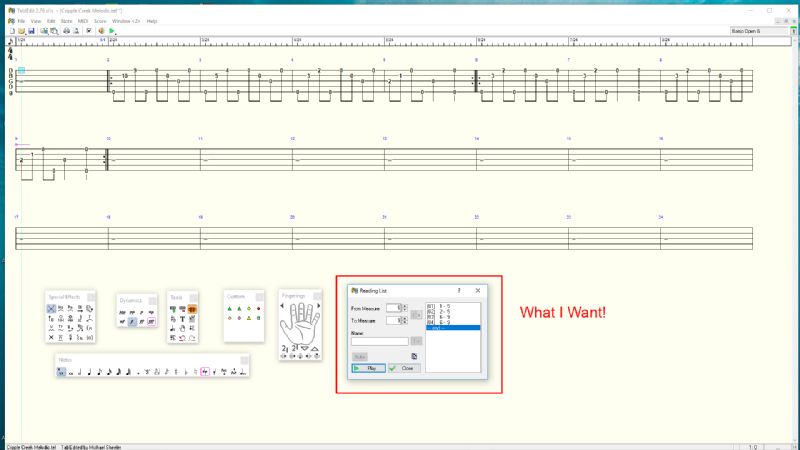
Task: Click the redo arrow in Text panel
Action: tap(192, 338)
